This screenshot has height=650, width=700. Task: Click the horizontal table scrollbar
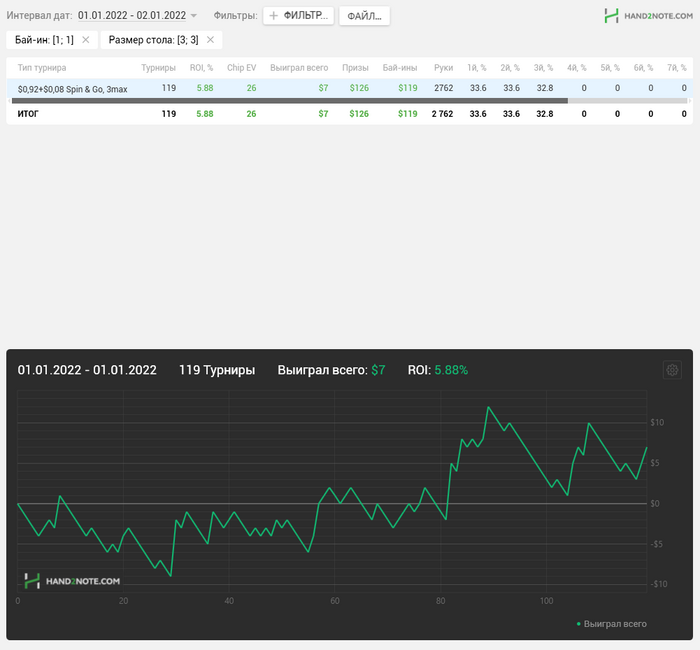click(290, 101)
